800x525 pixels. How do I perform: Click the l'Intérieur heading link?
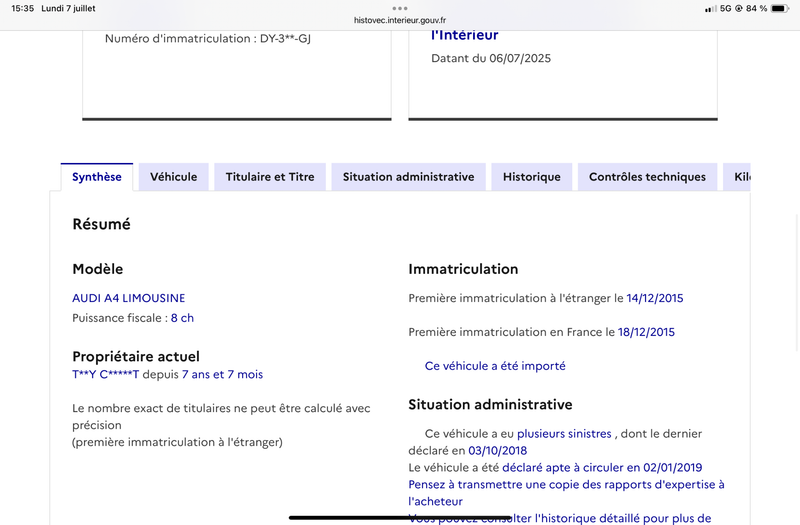click(464, 35)
